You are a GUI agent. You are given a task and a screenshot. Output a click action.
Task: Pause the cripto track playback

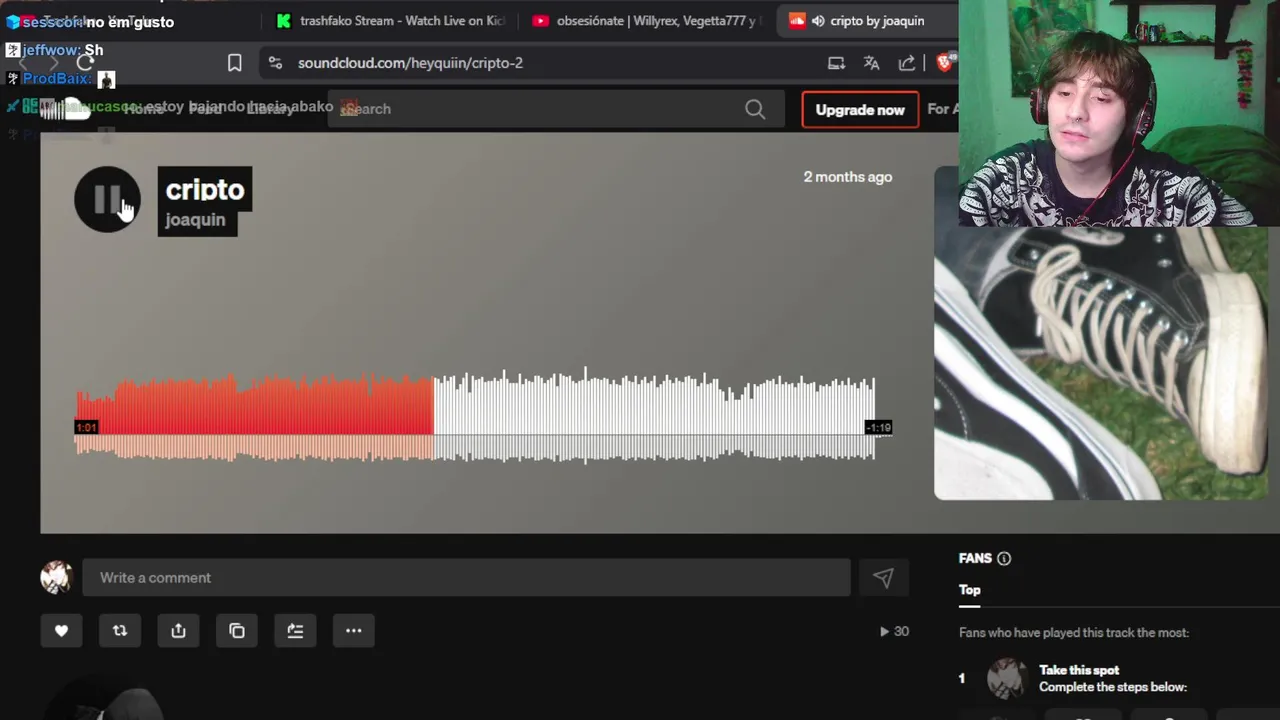pyautogui.click(x=107, y=199)
